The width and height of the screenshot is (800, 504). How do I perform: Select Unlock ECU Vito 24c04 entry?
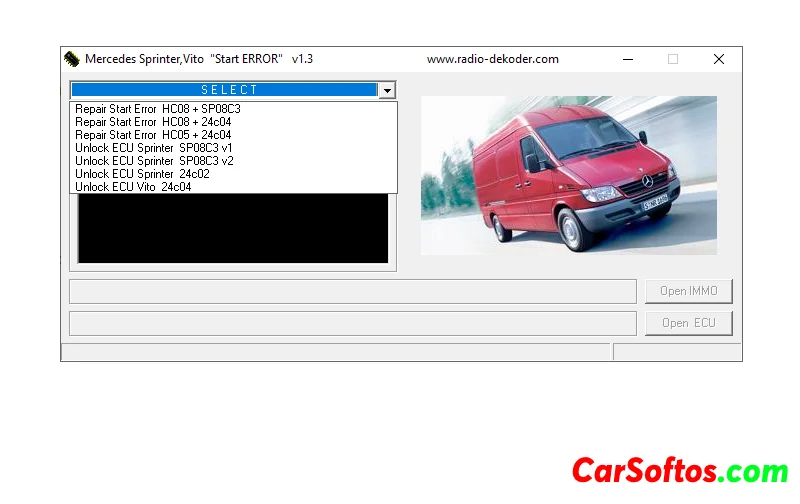(x=132, y=186)
